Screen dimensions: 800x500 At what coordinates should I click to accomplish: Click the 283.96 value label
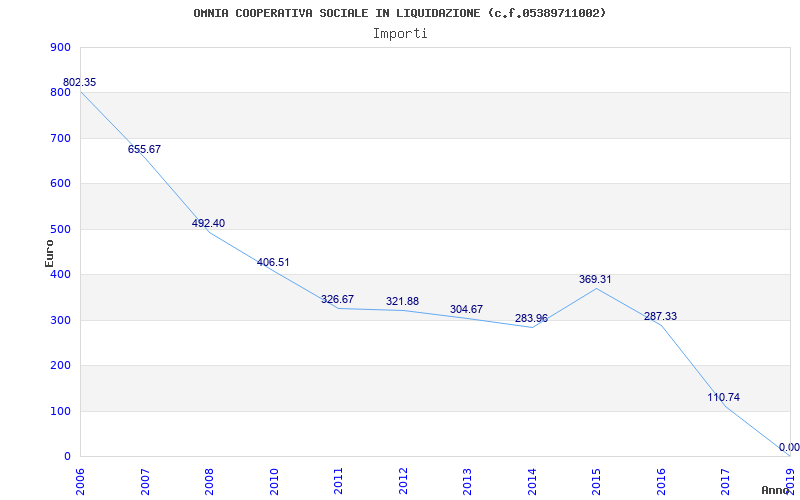click(x=531, y=318)
